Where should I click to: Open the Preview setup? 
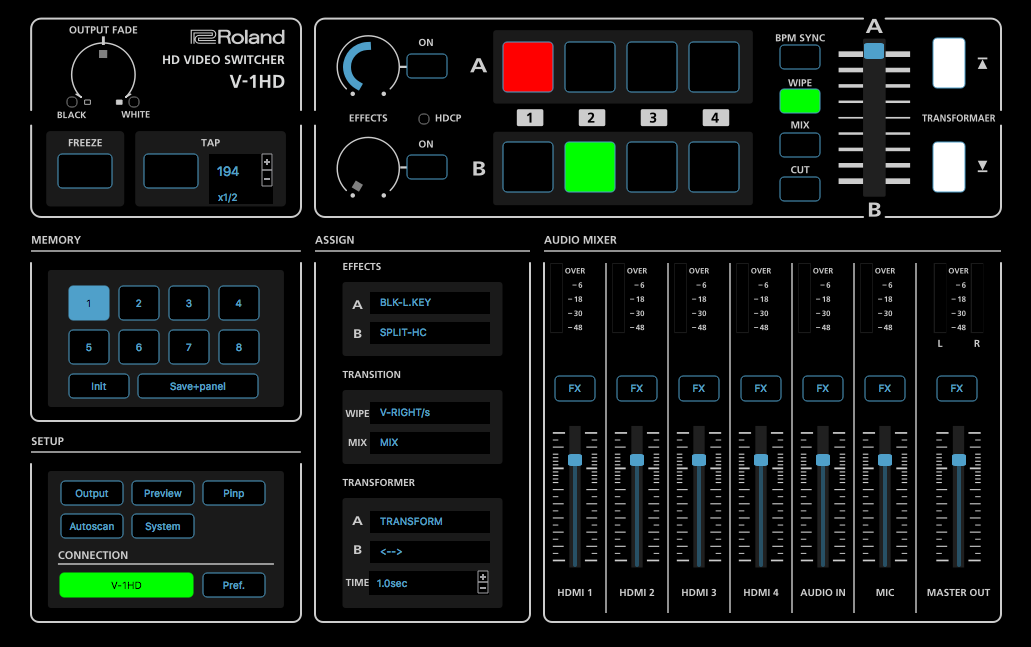coord(162,493)
